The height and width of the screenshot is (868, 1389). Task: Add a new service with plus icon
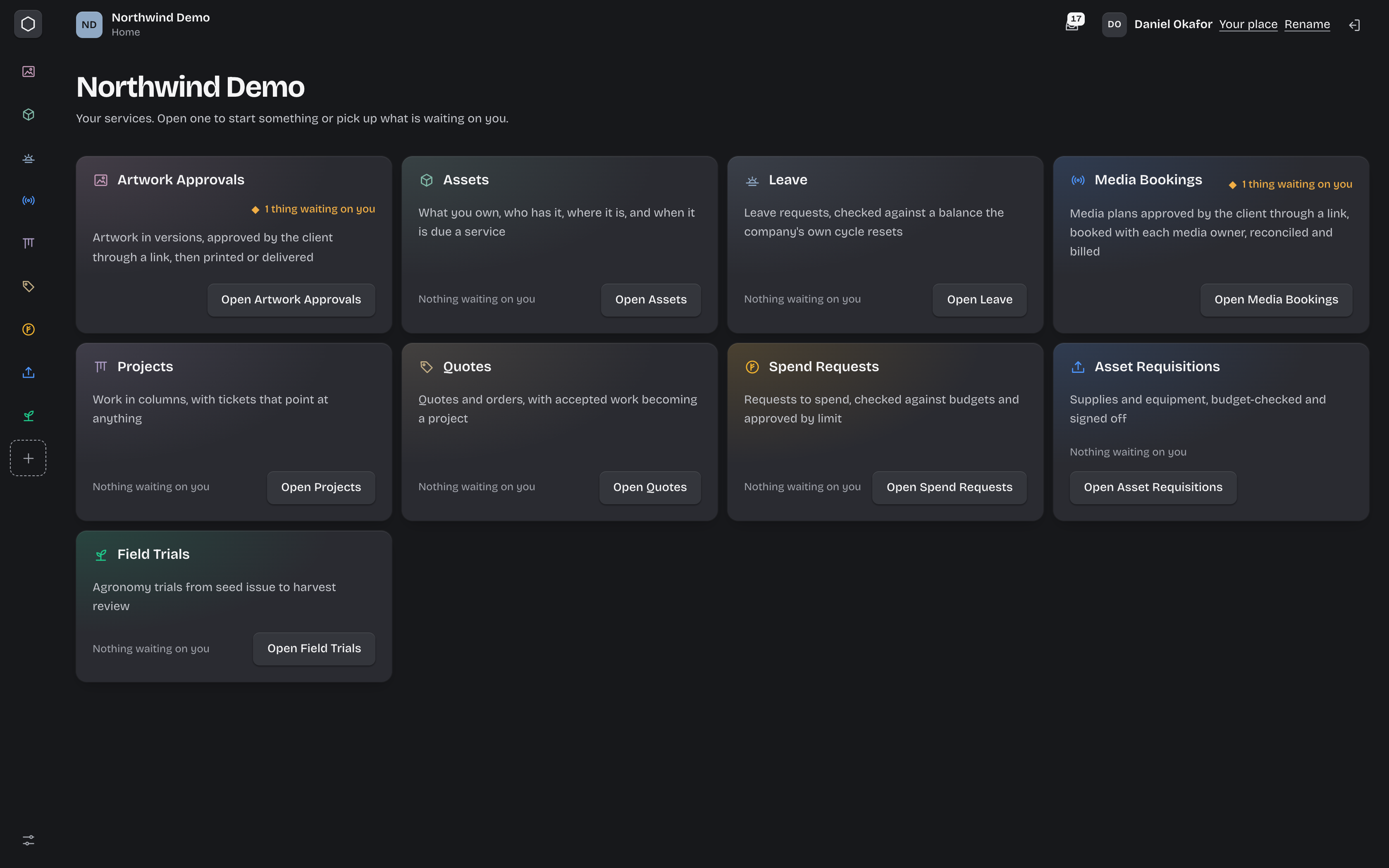tap(28, 458)
